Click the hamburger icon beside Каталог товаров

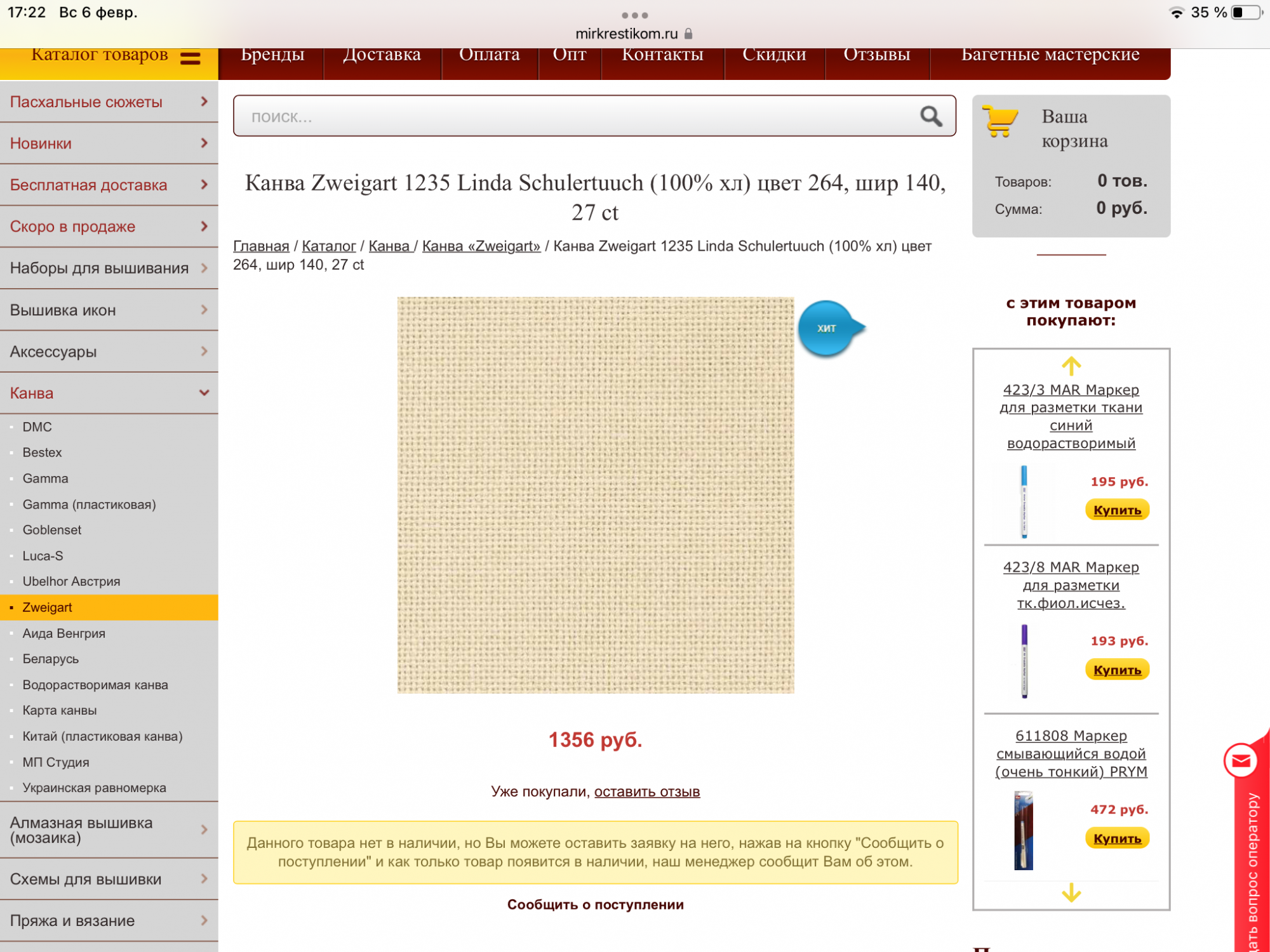(190, 58)
